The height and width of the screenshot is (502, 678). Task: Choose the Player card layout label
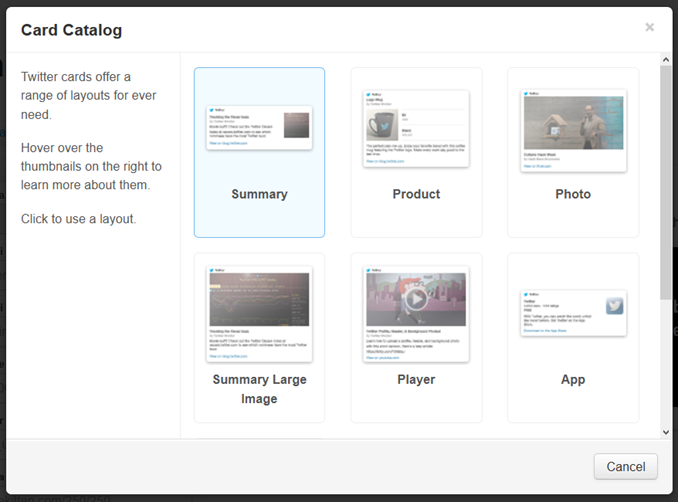[416, 379]
